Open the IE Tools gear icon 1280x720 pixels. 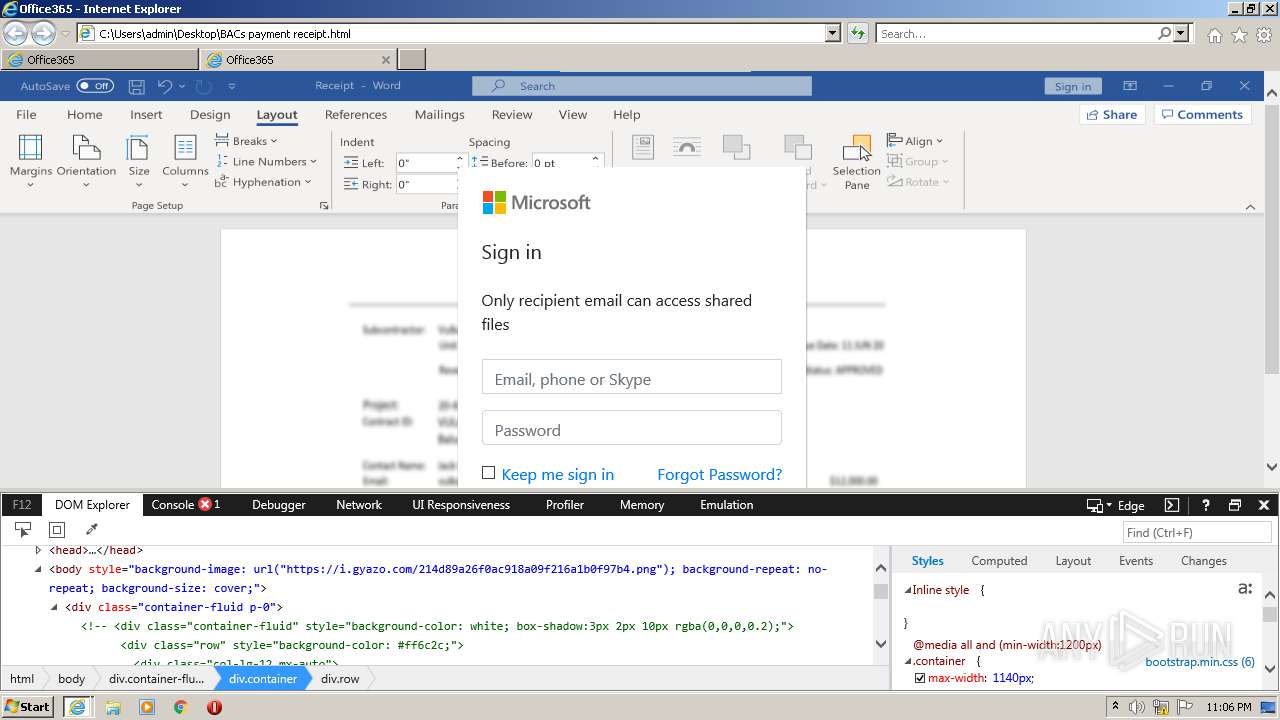pos(1264,35)
